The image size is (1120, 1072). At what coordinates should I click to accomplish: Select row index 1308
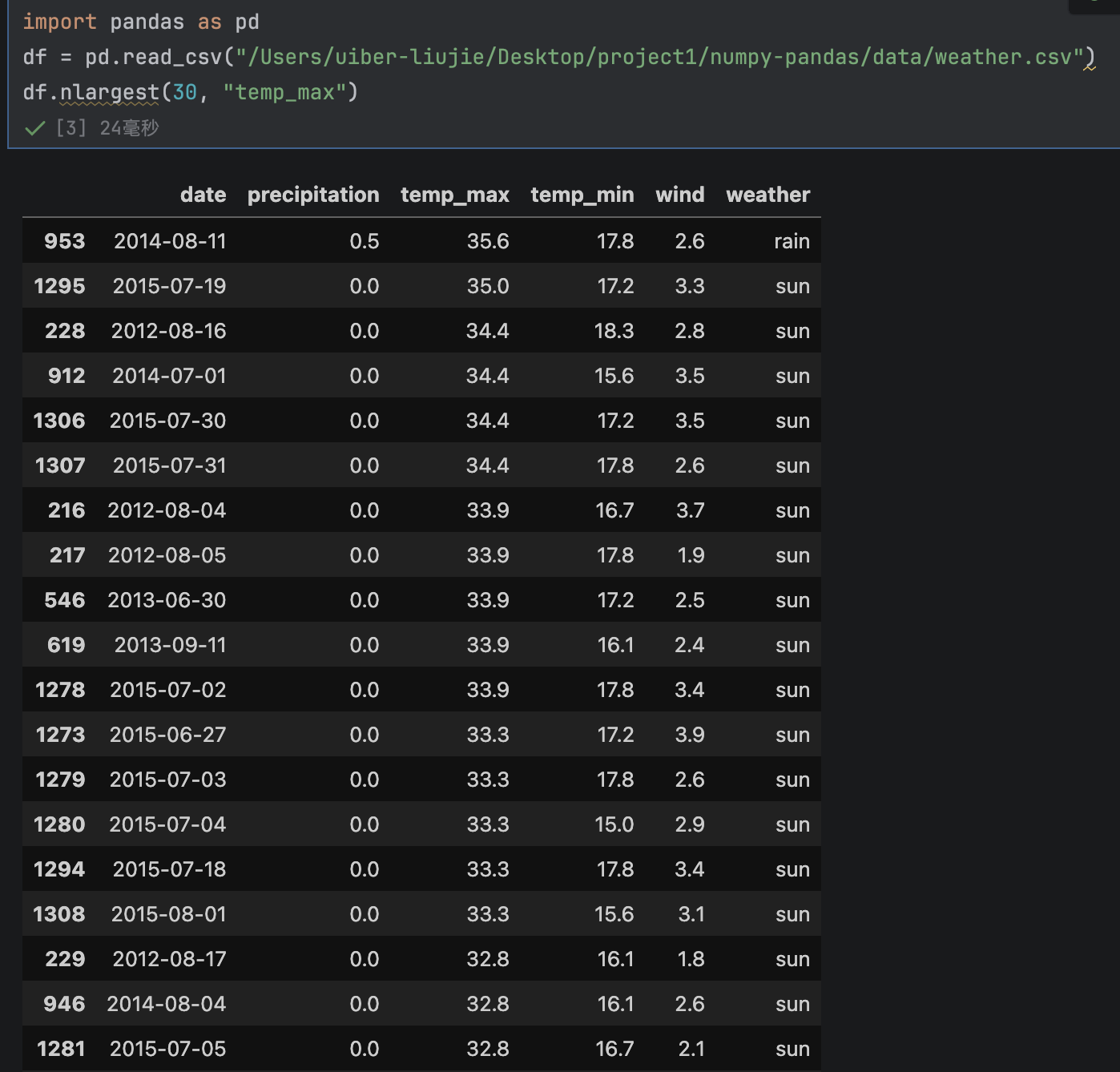click(59, 914)
